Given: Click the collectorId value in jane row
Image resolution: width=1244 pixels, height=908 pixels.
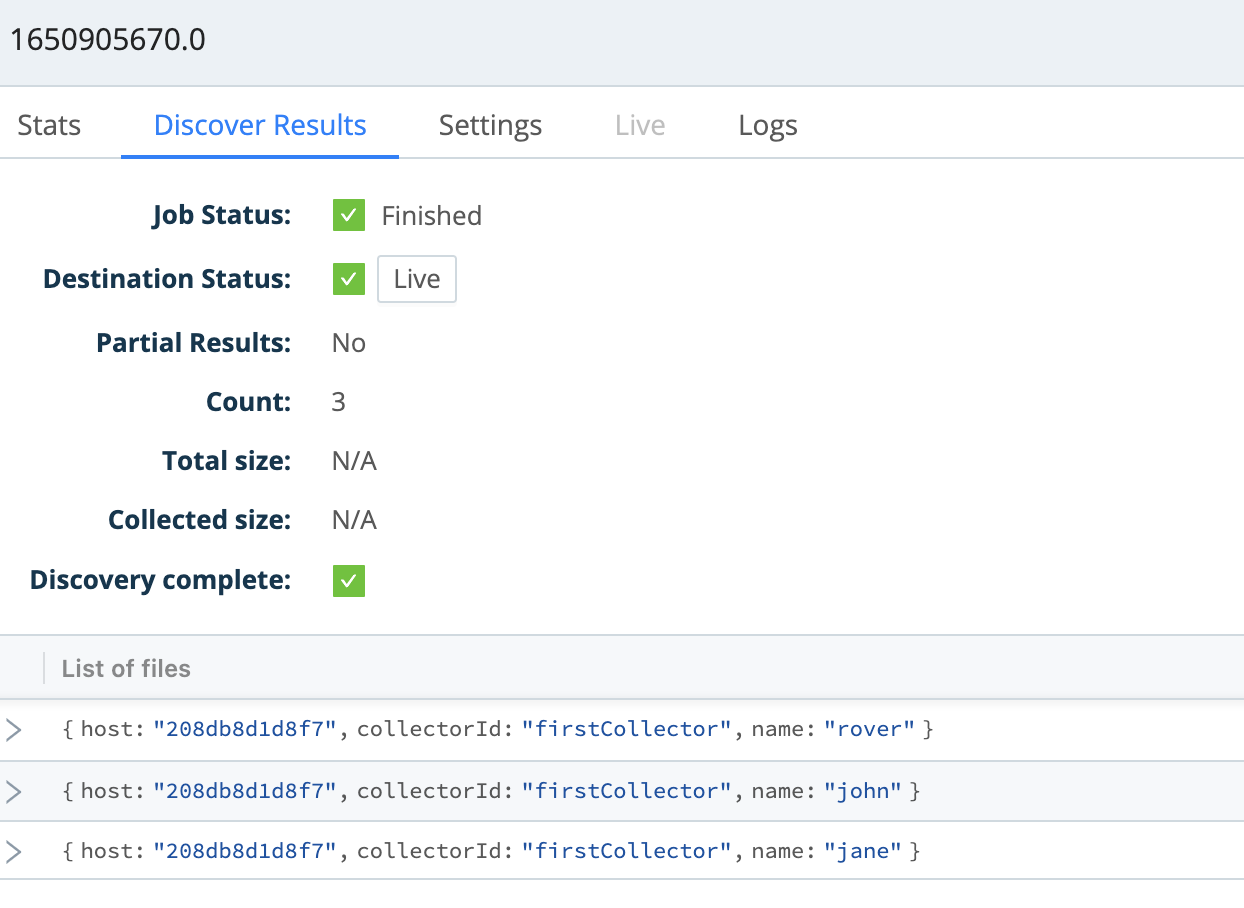Looking at the screenshot, I should pyautogui.click(x=626, y=852).
